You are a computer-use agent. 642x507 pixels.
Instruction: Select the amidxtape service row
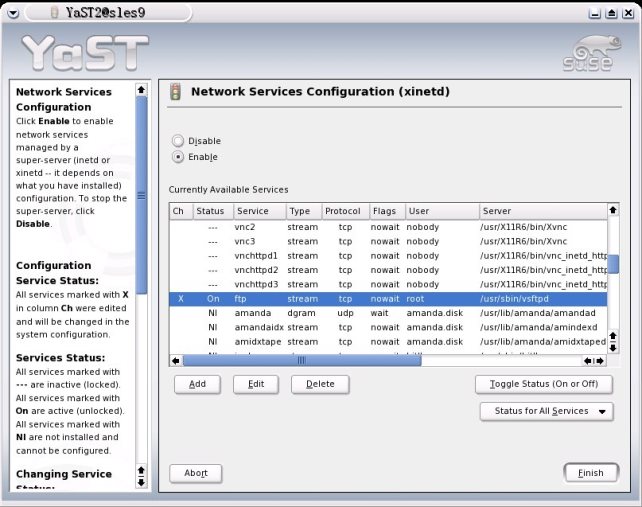pyautogui.click(x=388, y=342)
